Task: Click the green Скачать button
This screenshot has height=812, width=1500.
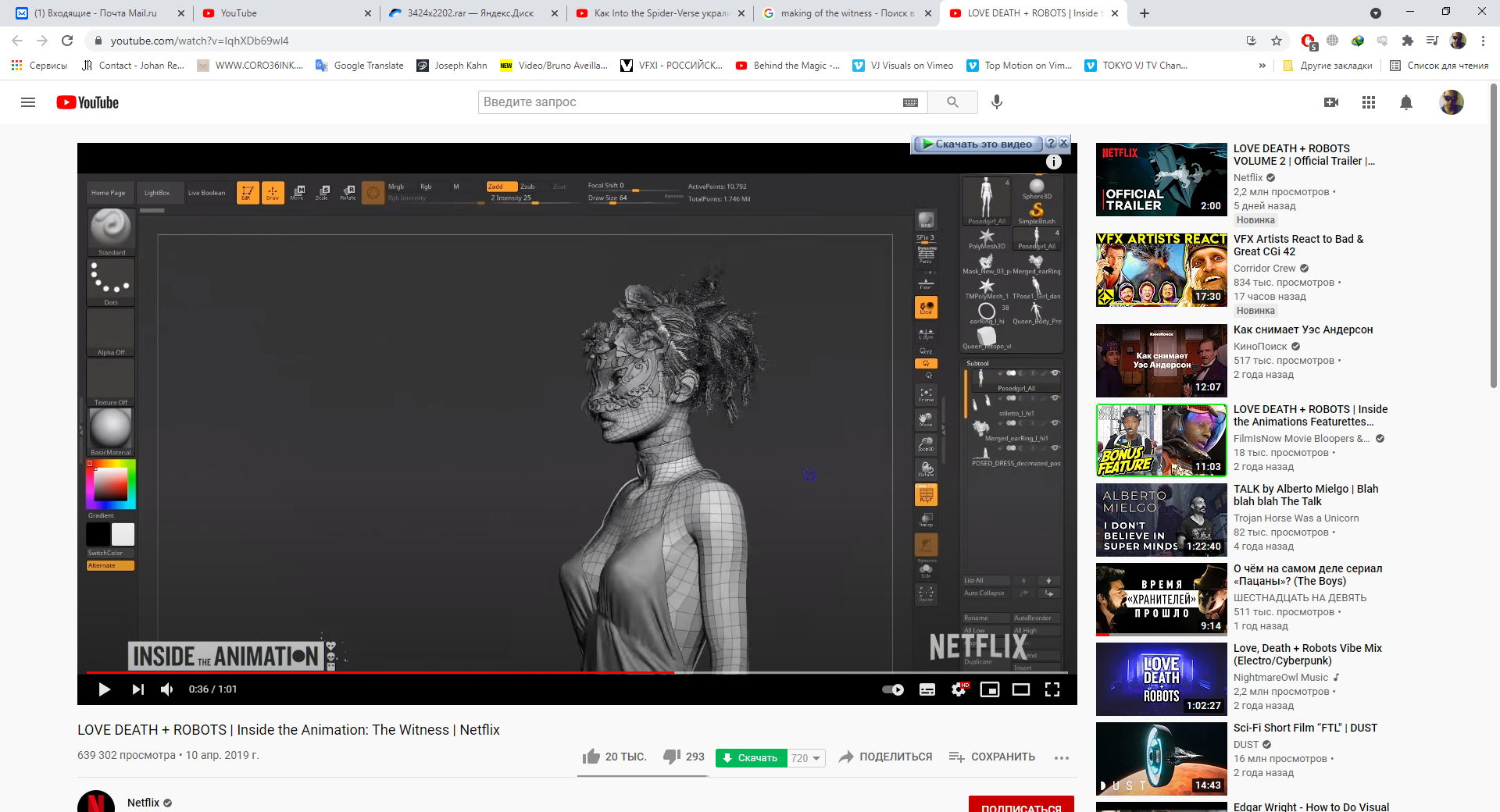Action: pos(751,758)
